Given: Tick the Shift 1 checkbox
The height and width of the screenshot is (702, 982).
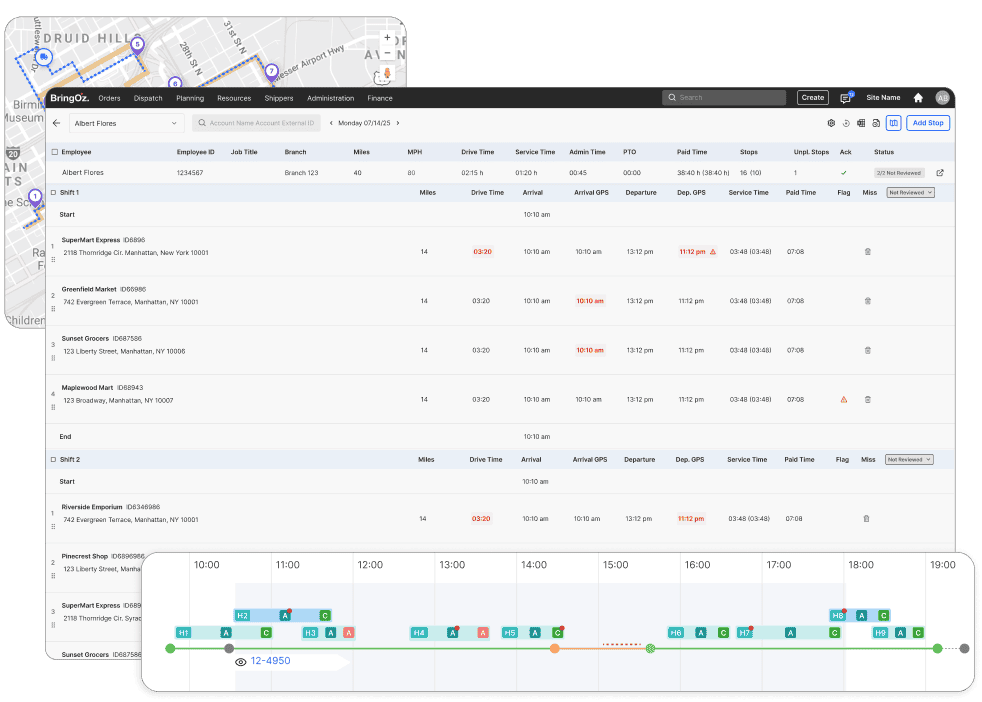Looking at the screenshot, I should click(x=53, y=193).
